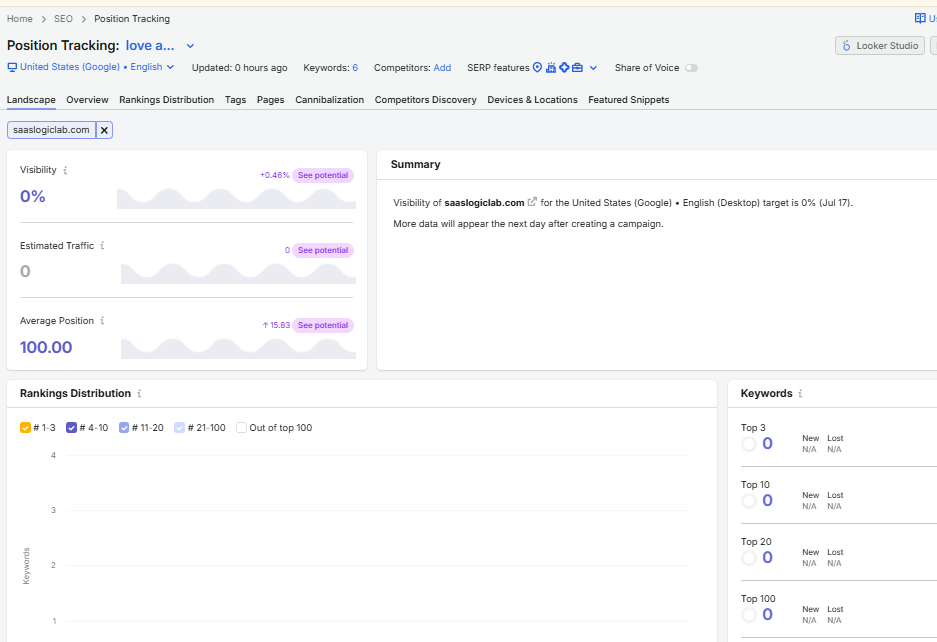The height and width of the screenshot is (642, 937).
Task: Show info for the Visibility metric
Action: point(65,170)
